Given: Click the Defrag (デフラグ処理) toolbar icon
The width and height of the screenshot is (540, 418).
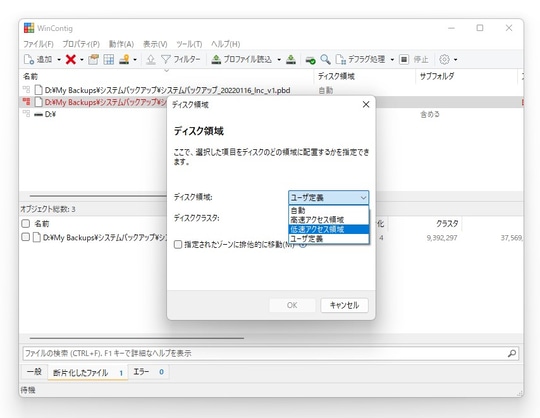Looking at the screenshot, I should 341,60.
